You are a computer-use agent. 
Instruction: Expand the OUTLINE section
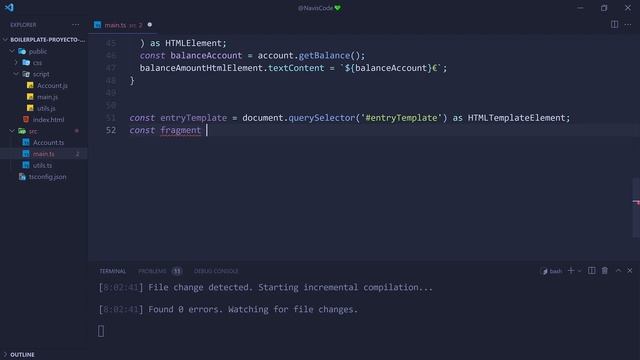coord(5,355)
